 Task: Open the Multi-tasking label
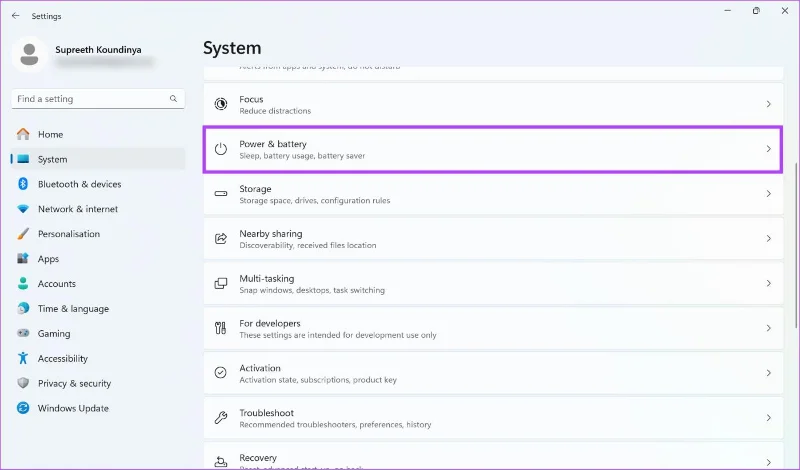click(267, 279)
